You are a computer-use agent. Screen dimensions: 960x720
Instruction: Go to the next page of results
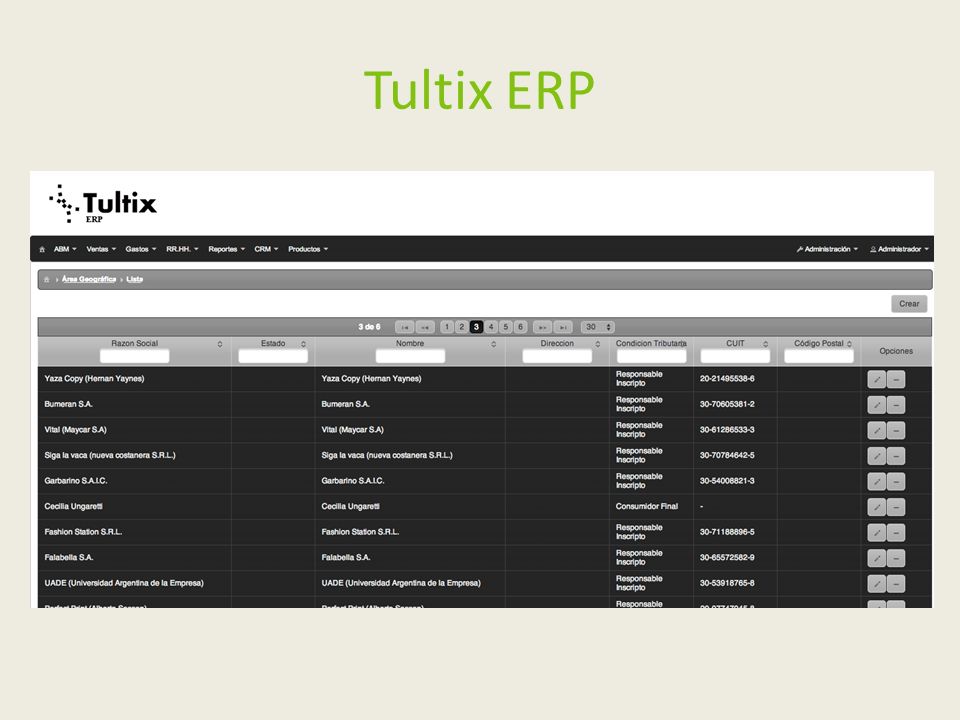click(542, 327)
